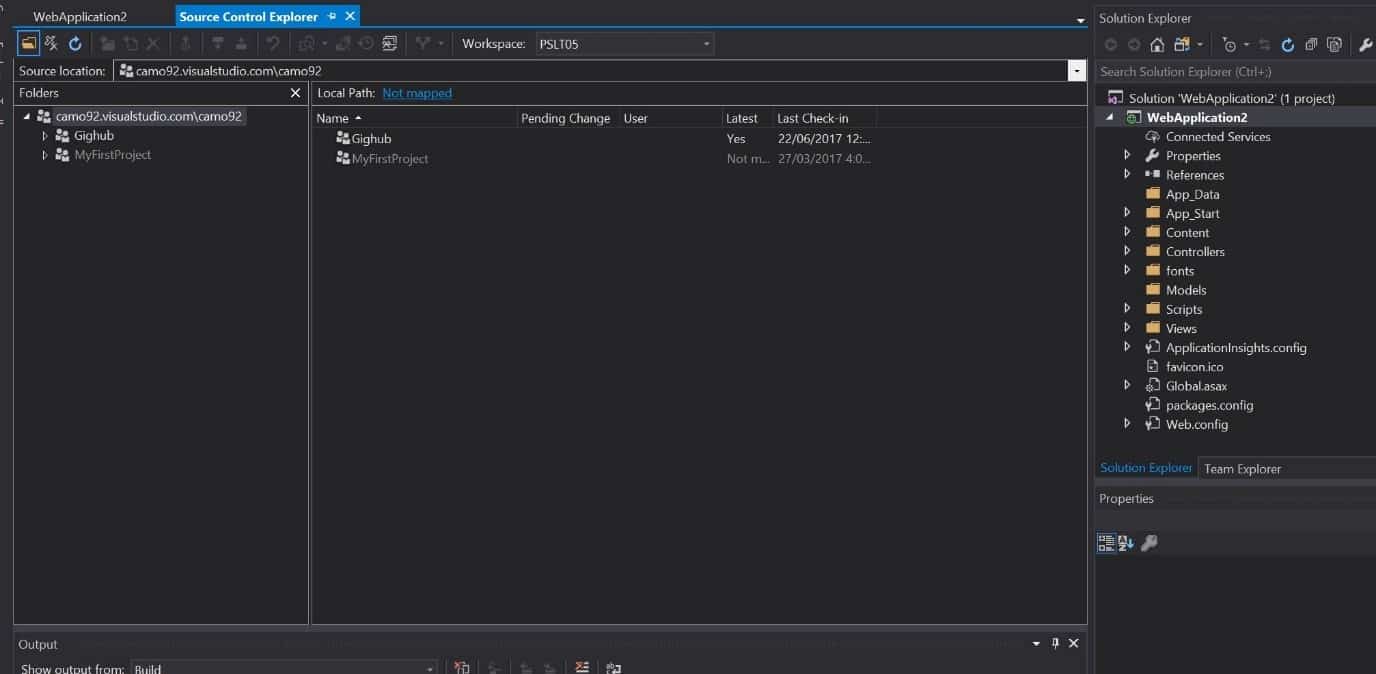The image size is (1376, 674).
Task: Click the undo pending changes icon
Action: pos(272,44)
